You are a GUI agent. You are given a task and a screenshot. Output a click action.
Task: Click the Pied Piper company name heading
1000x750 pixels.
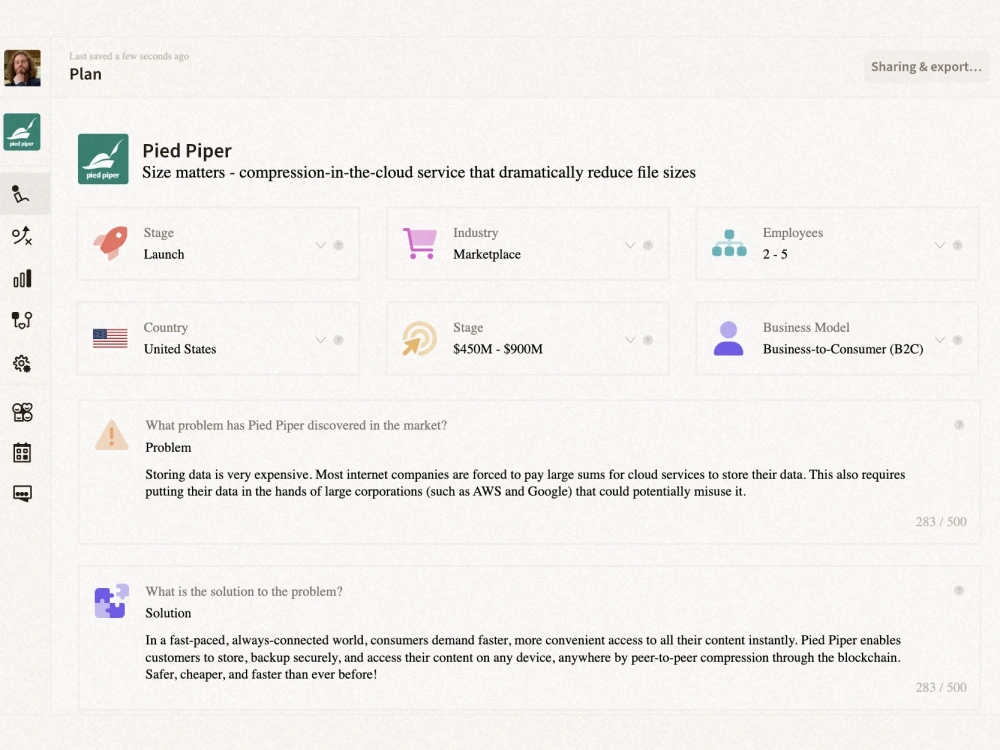click(x=187, y=151)
